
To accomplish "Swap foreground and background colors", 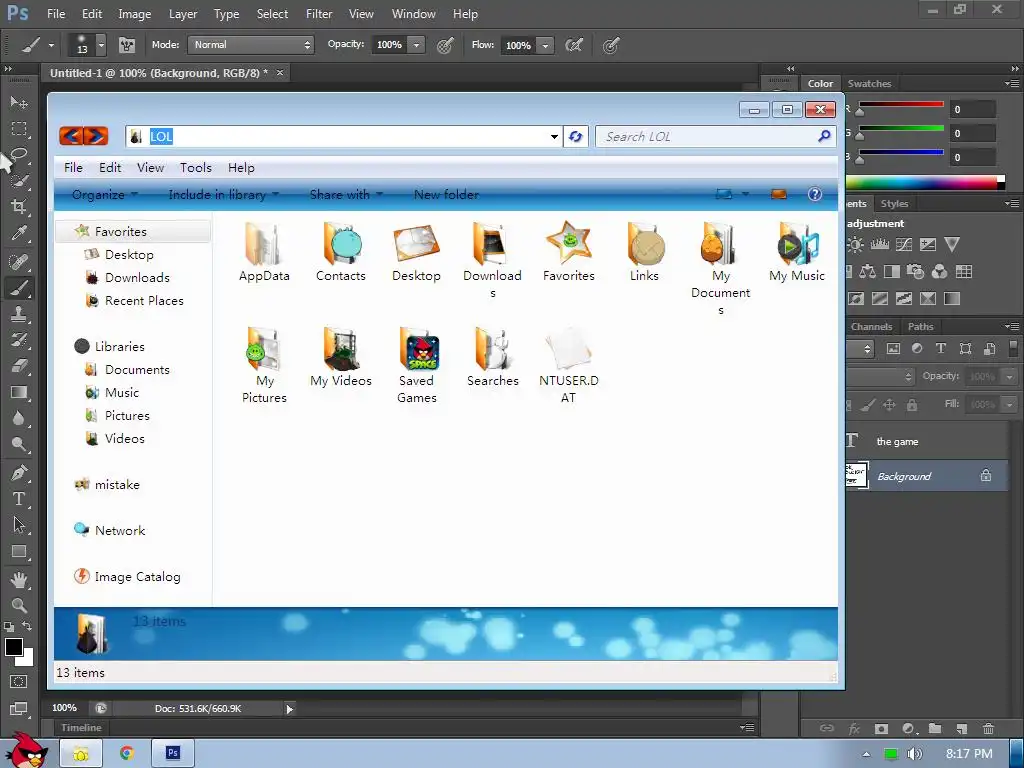I will click(x=27, y=626).
